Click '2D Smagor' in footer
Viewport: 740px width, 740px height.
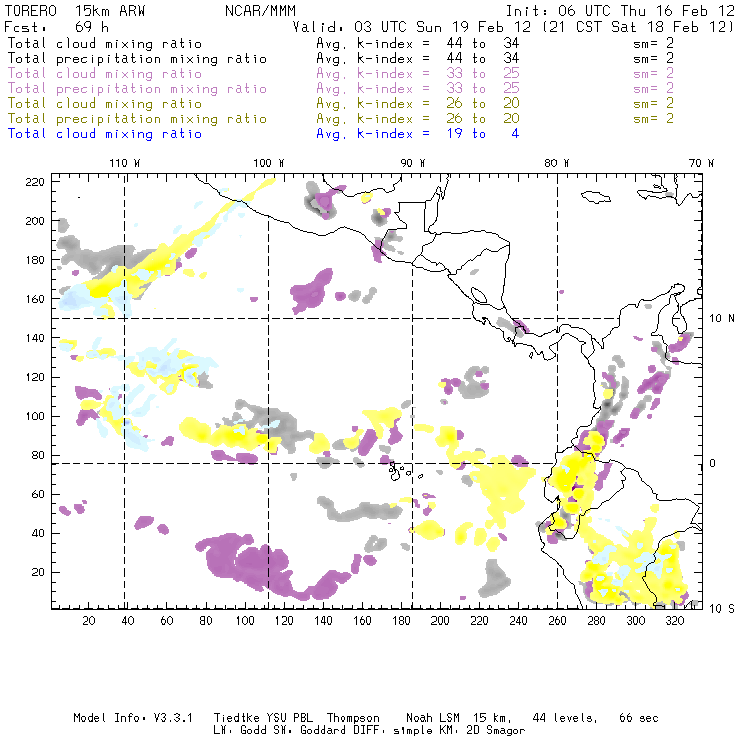click(x=496, y=731)
